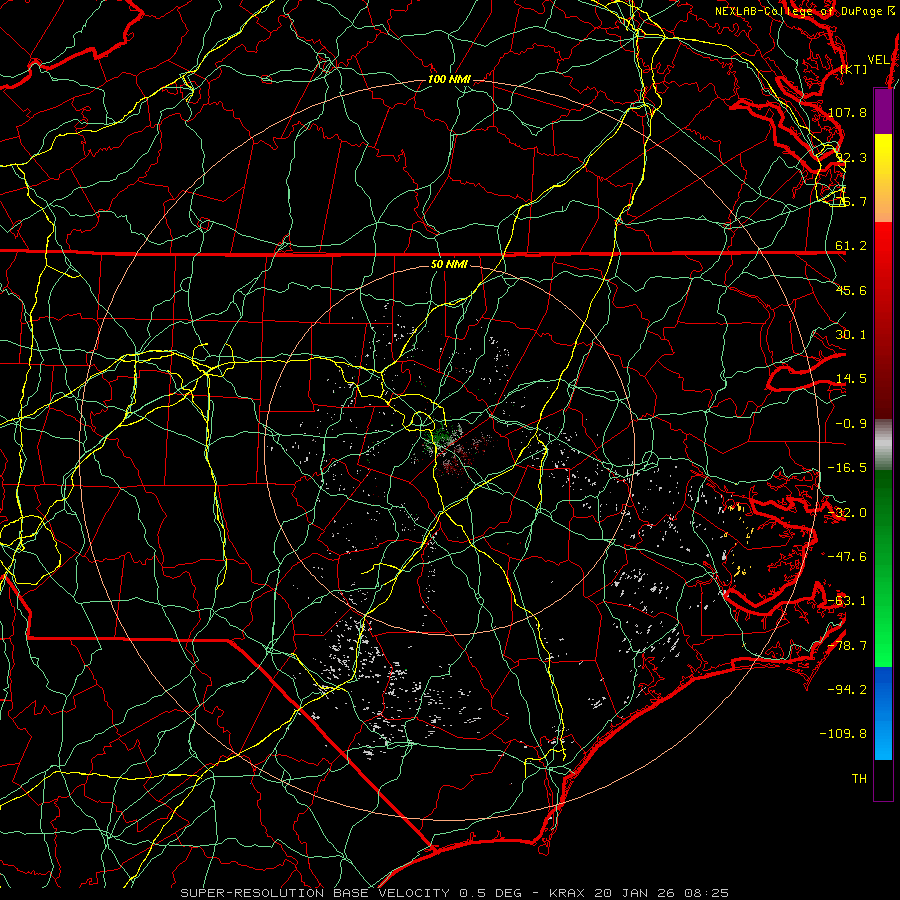
Task: Select the -94.2 velocity scale value
Action: (847, 690)
